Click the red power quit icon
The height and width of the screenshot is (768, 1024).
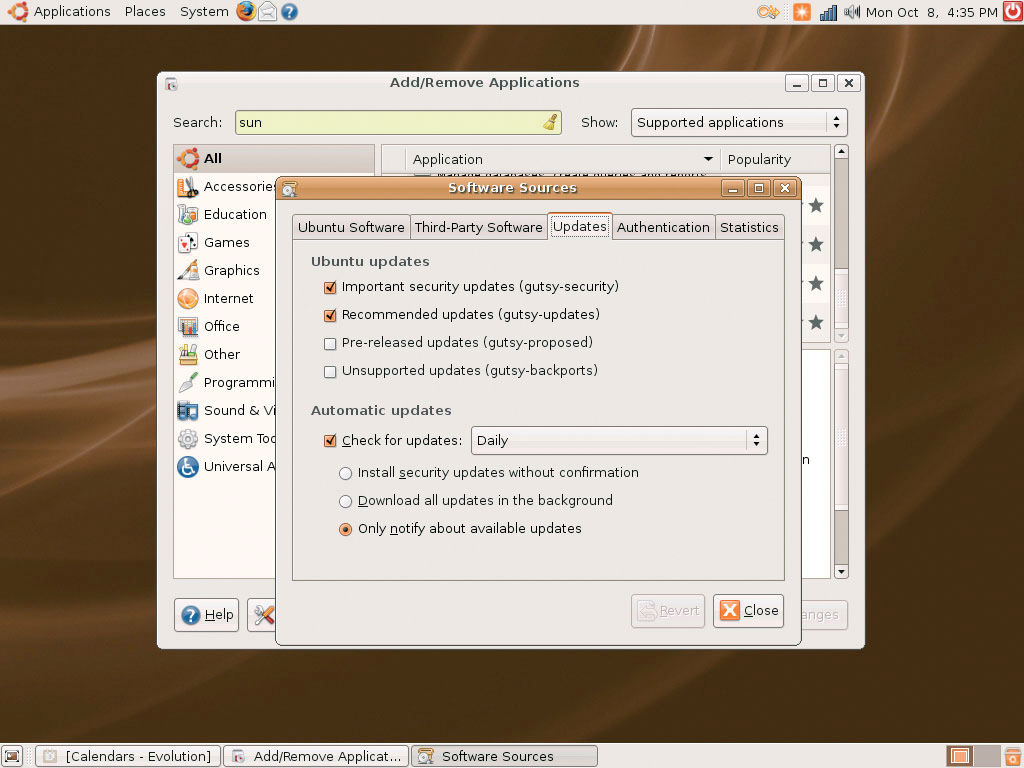point(1013,12)
